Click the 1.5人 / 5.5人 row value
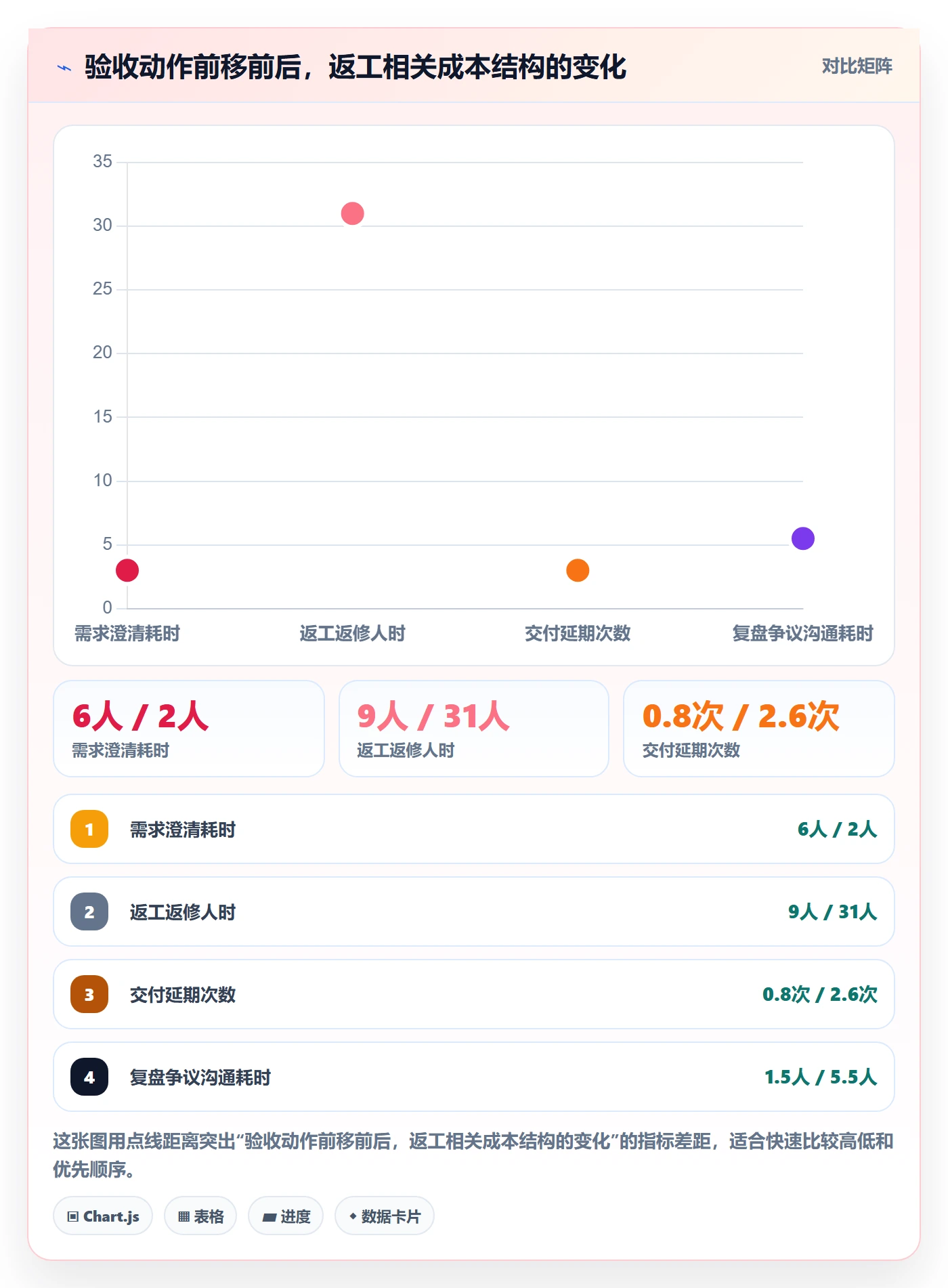This screenshot has width=948, height=1288. pos(821,1077)
